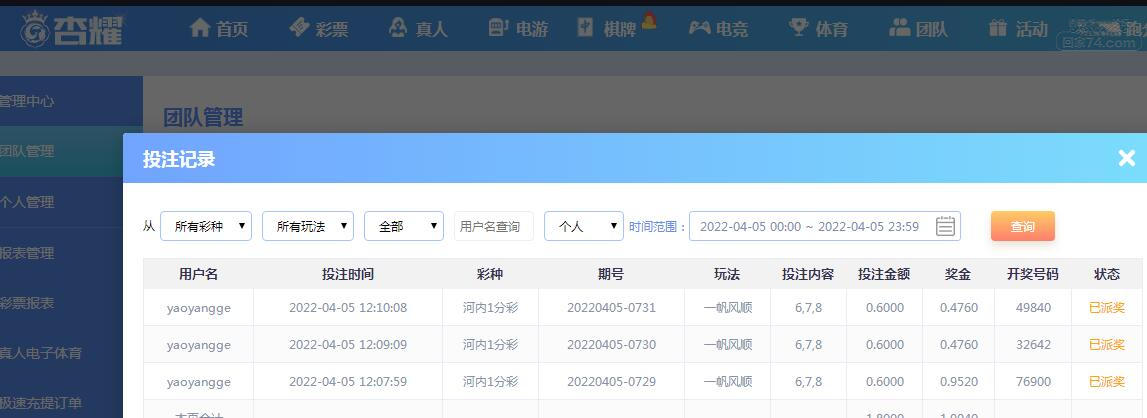Click the 期号 column header

coord(611,274)
